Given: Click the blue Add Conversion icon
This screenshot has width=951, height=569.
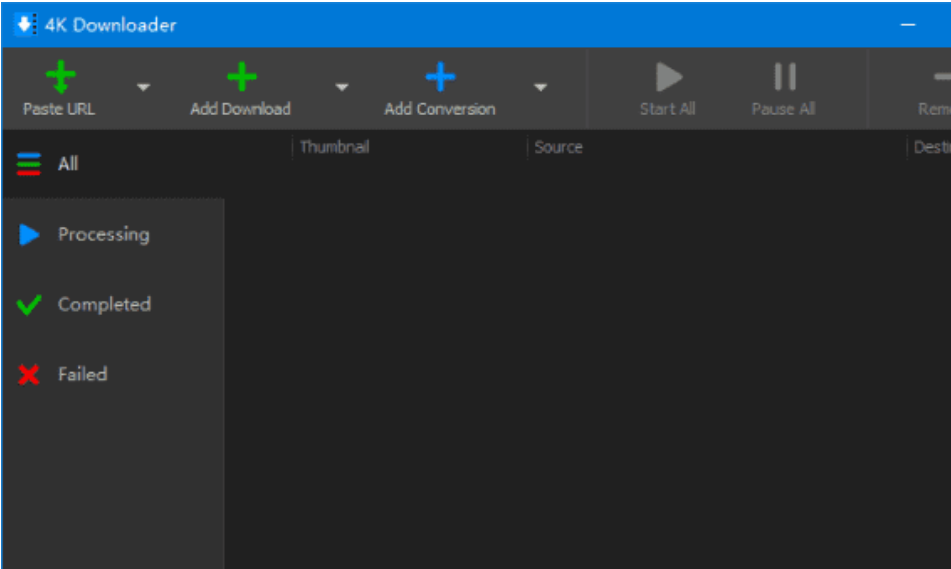Looking at the screenshot, I should [440, 78].
